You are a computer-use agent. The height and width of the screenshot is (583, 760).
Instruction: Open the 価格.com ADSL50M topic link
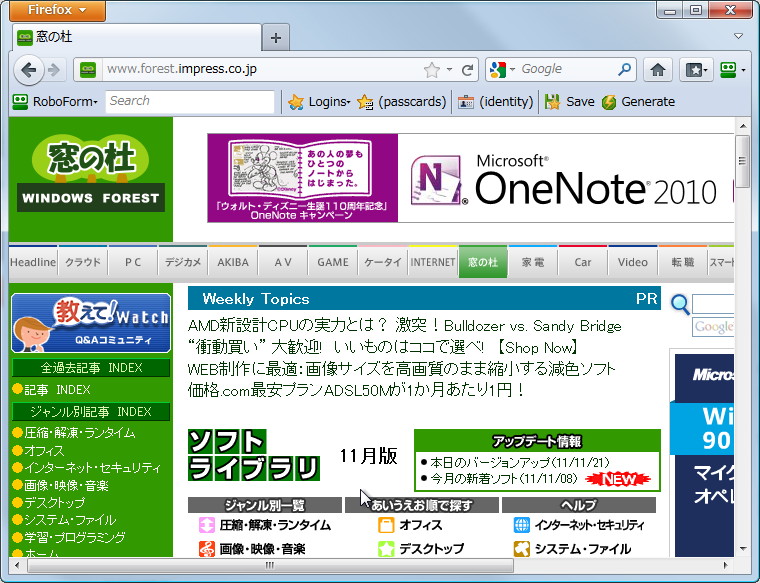[356, 389]
